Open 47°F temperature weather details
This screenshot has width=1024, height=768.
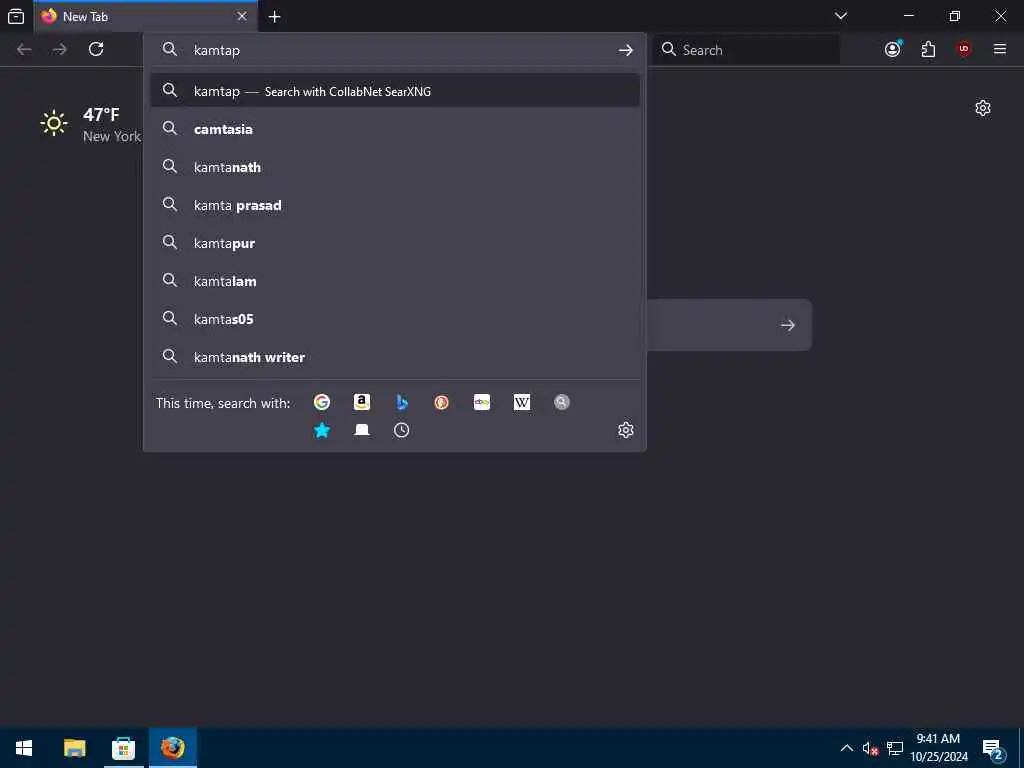(101, 115)
